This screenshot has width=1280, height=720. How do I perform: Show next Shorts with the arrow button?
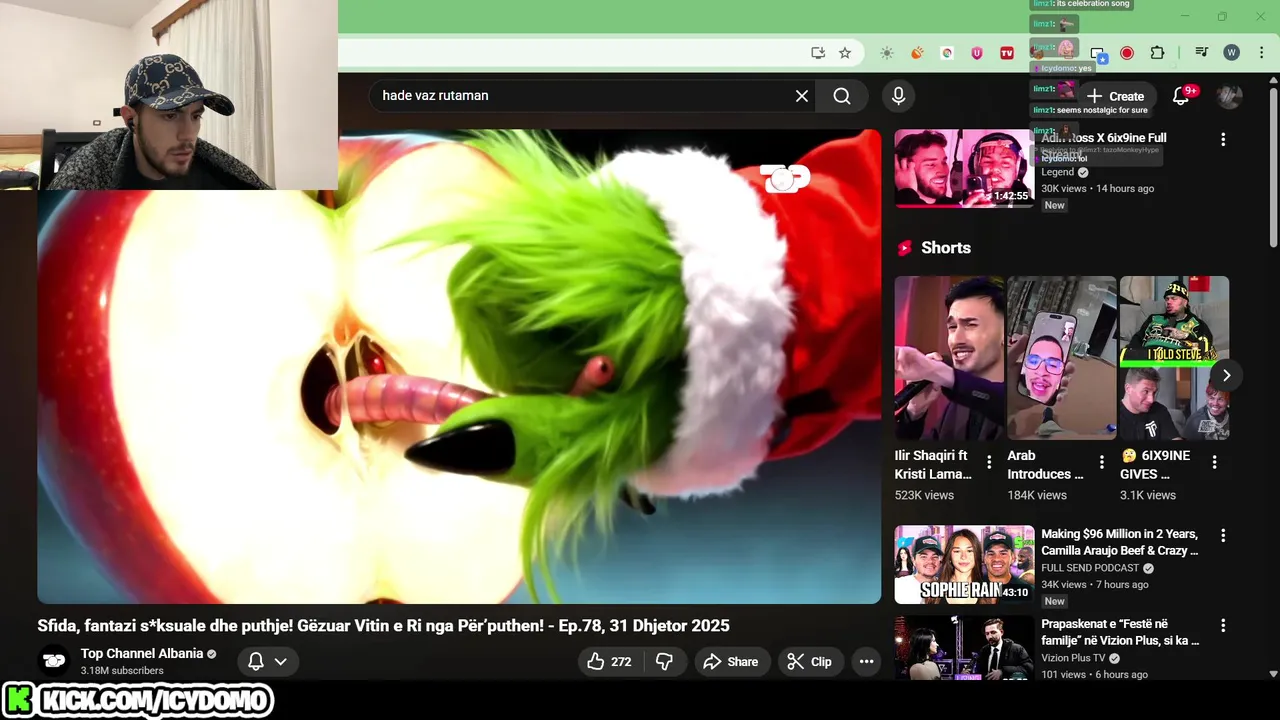(x=1226, y=375)
